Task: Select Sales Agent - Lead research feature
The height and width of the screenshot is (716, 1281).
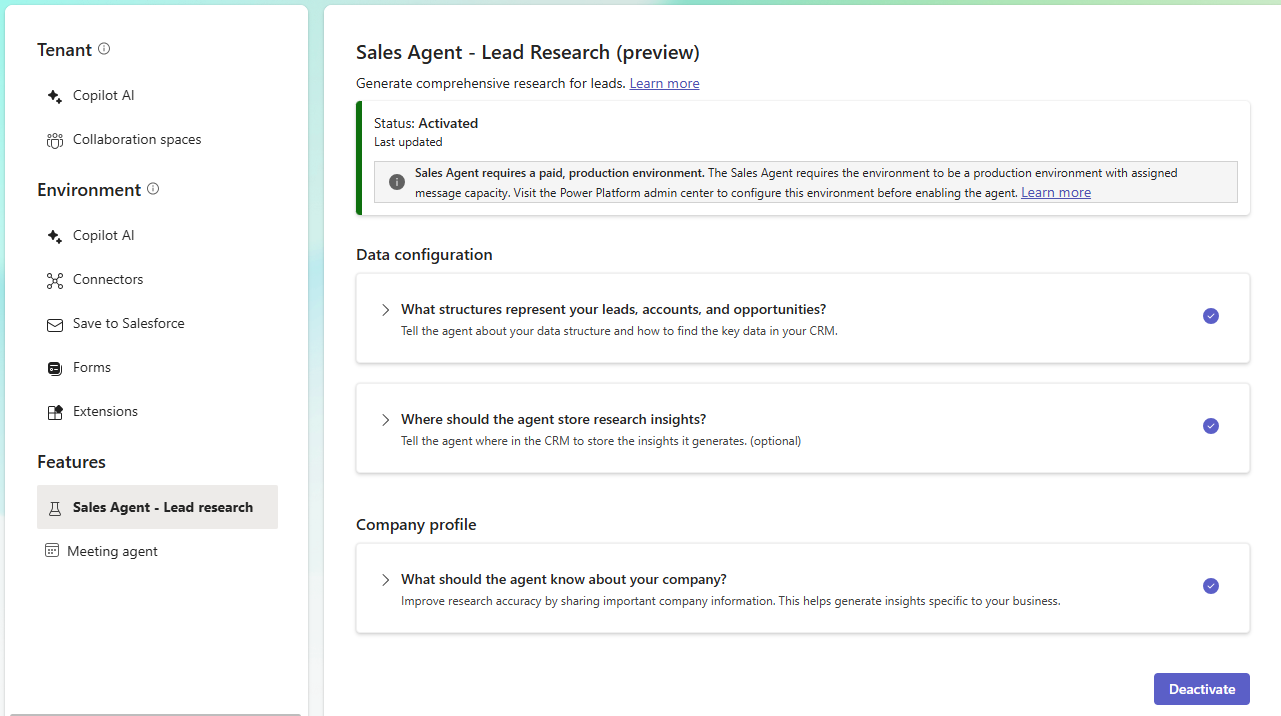Action: coord(162,508)
